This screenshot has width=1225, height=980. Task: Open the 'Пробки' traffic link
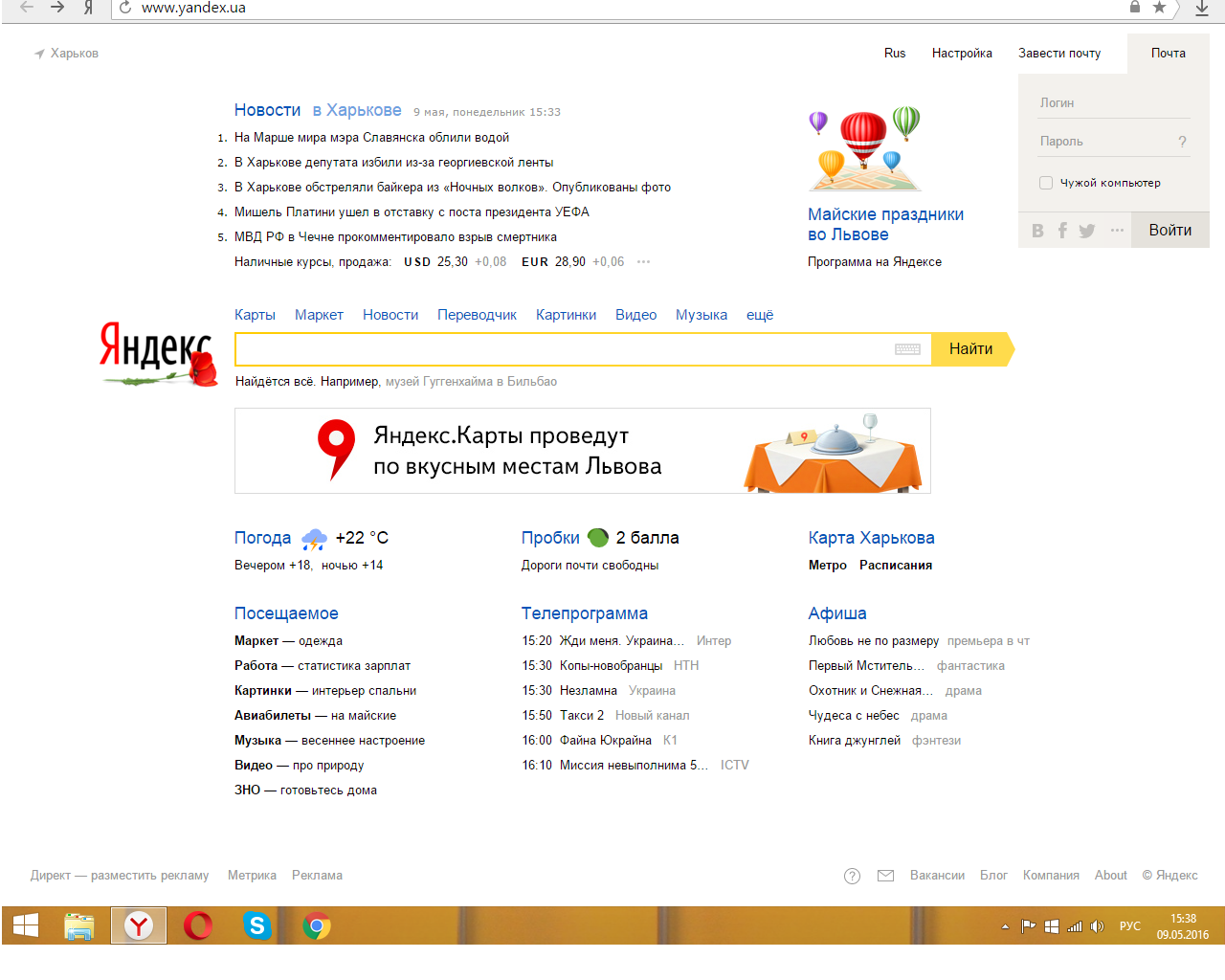tap(550, 538)
